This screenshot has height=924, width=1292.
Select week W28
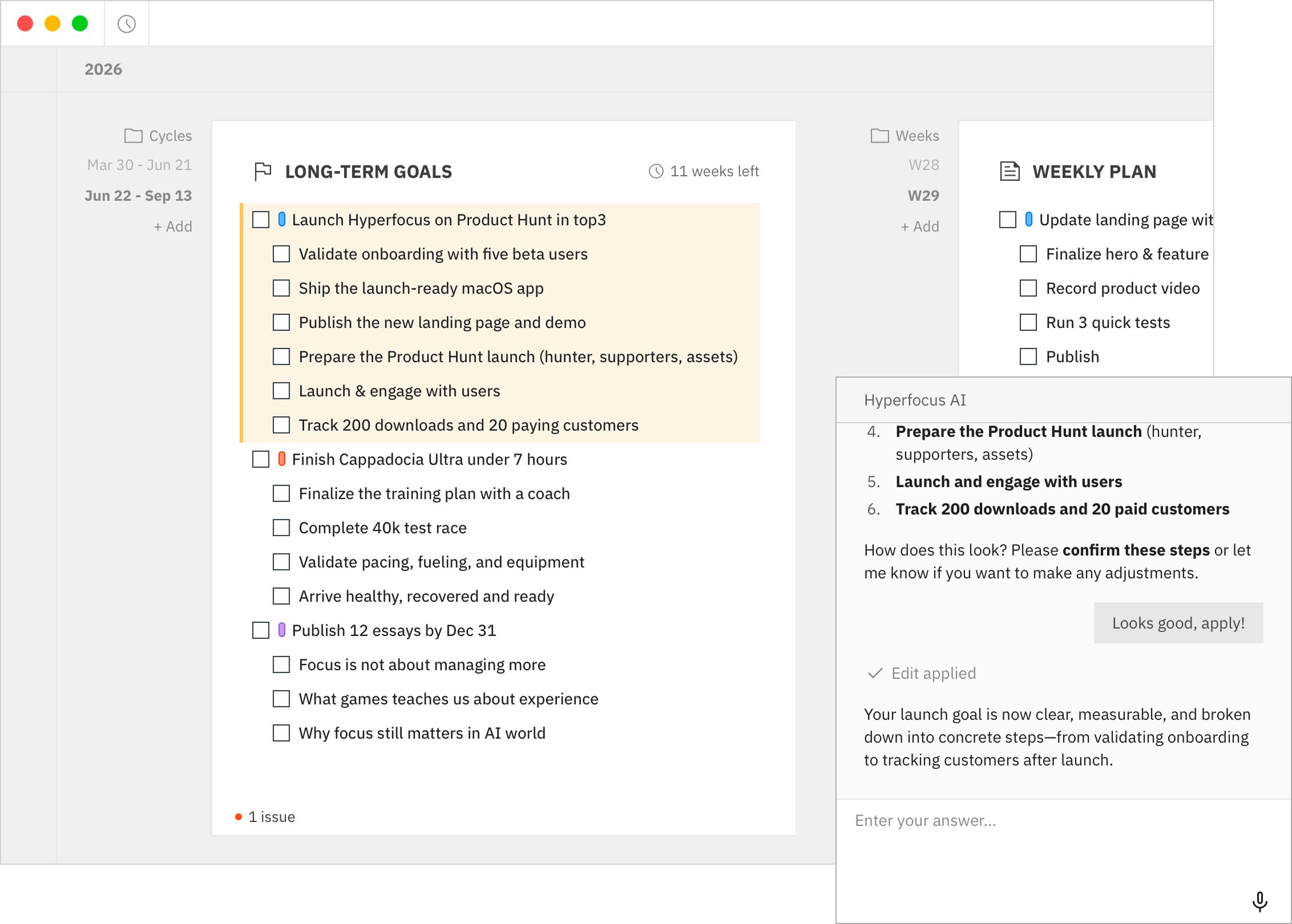924,165
